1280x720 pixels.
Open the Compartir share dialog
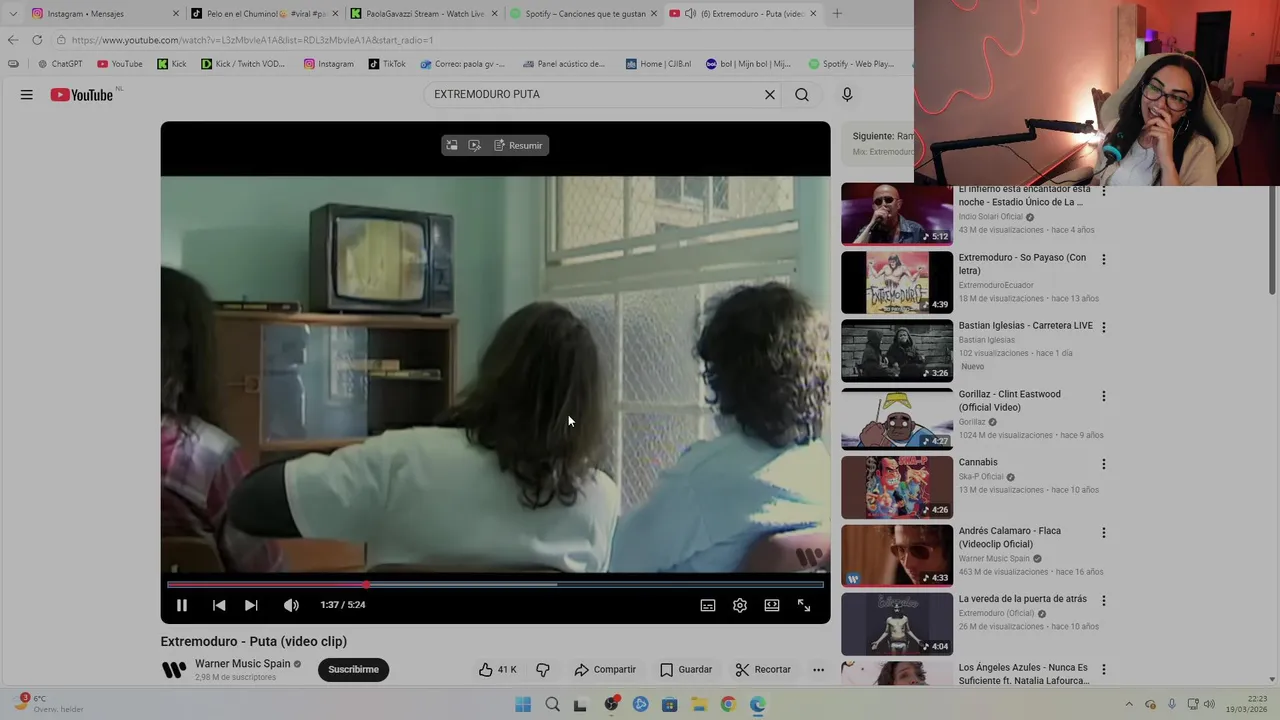point(605,670)
